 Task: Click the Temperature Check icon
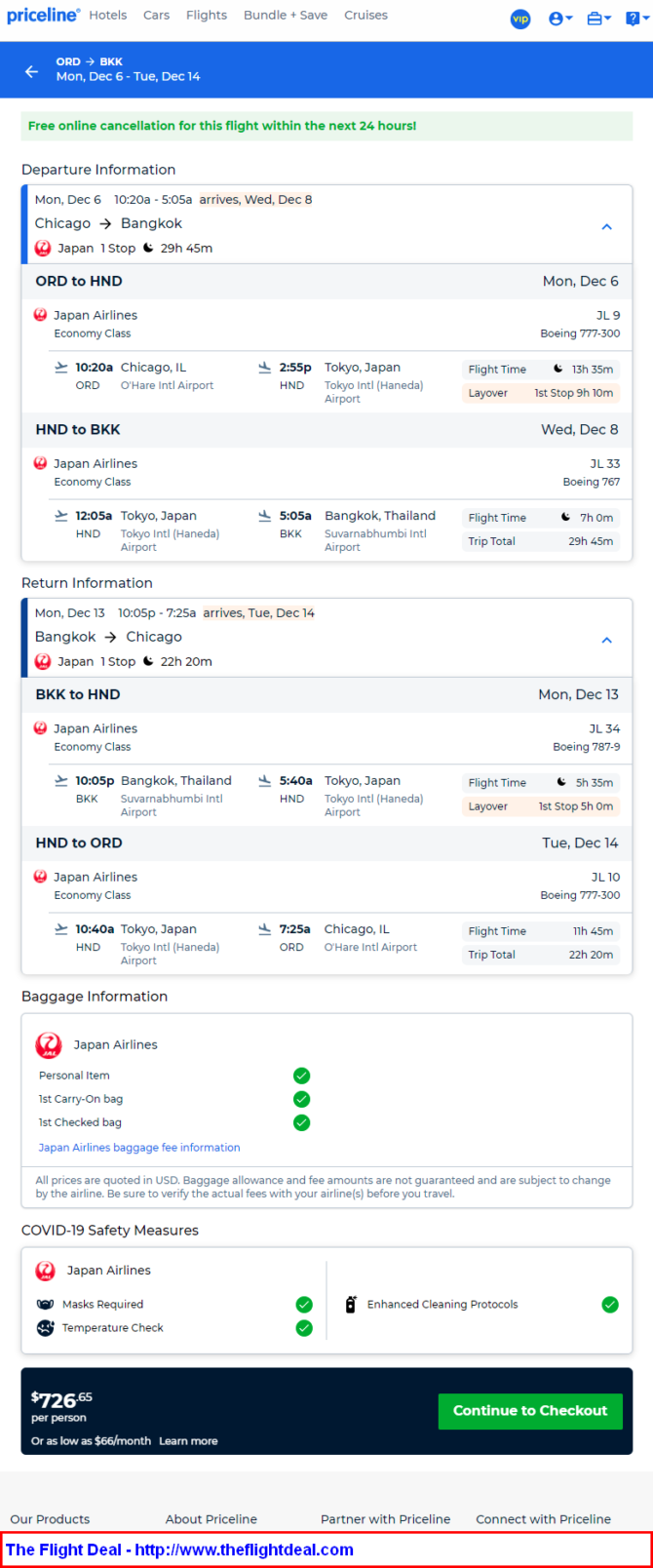(x=45, y=1328)
